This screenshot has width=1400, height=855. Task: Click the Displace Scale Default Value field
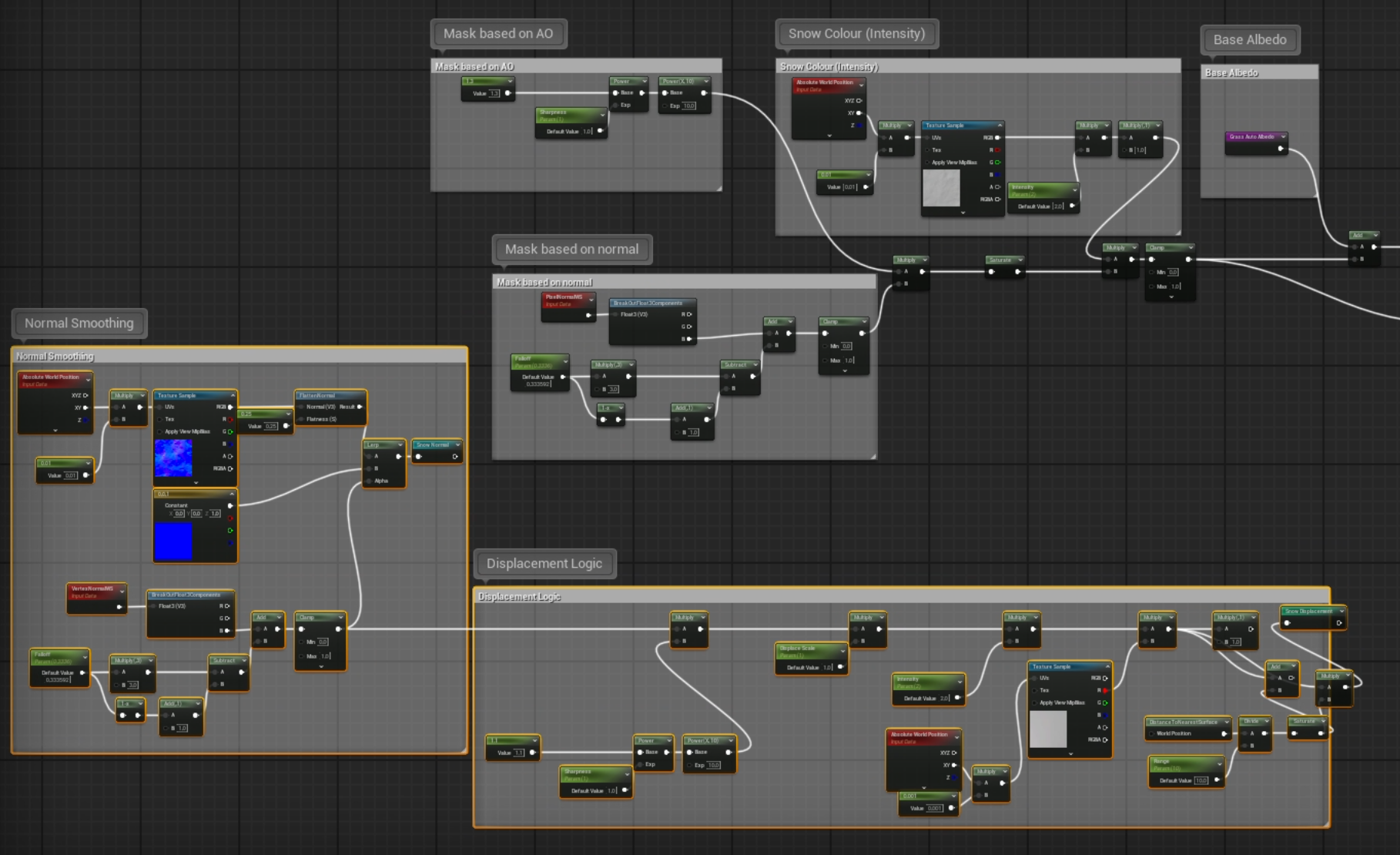tap(827, 668)
